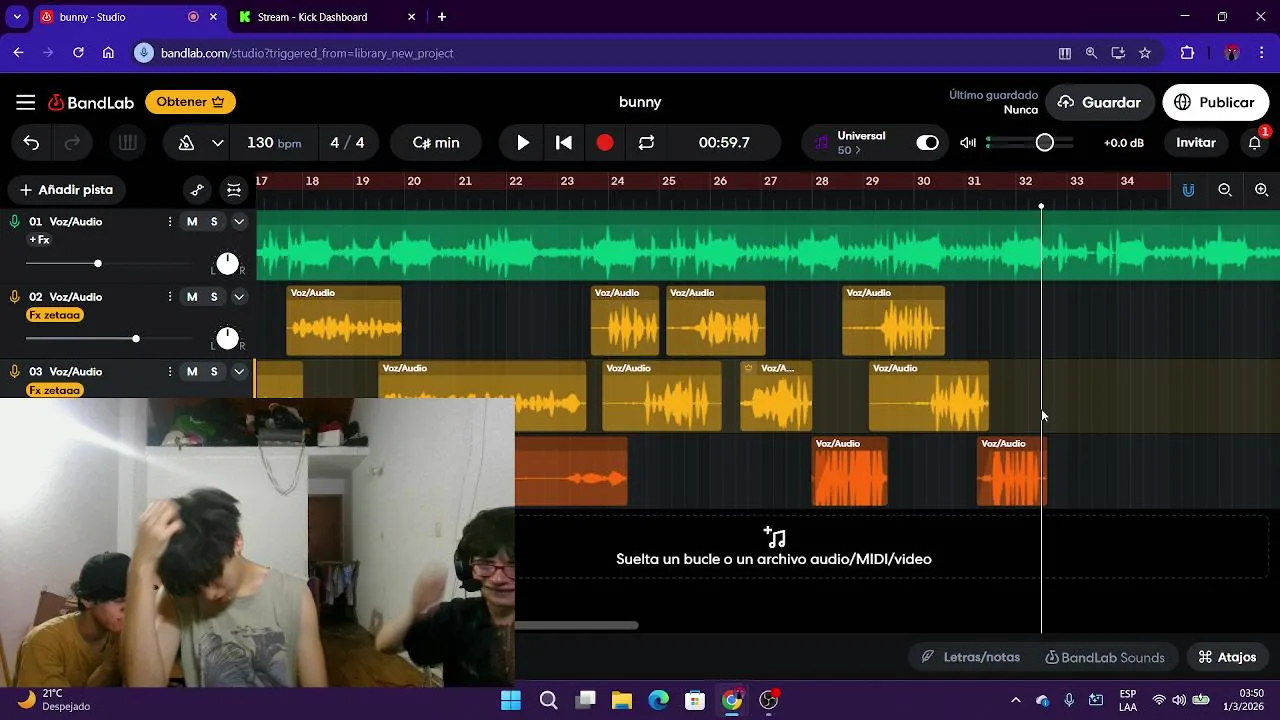Open track 01 three-dot menu
This screenshot has width=1280, height=720.
(x=169, y=222)
